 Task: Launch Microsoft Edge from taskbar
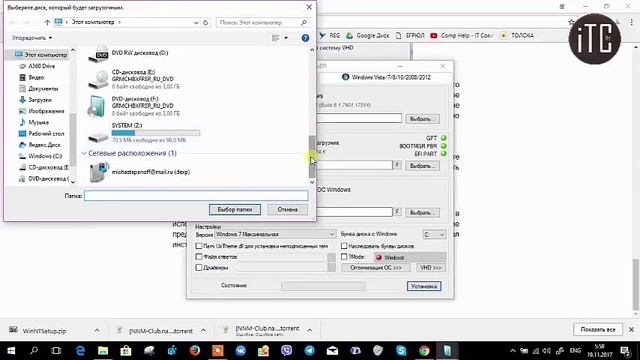click(80, 351)
